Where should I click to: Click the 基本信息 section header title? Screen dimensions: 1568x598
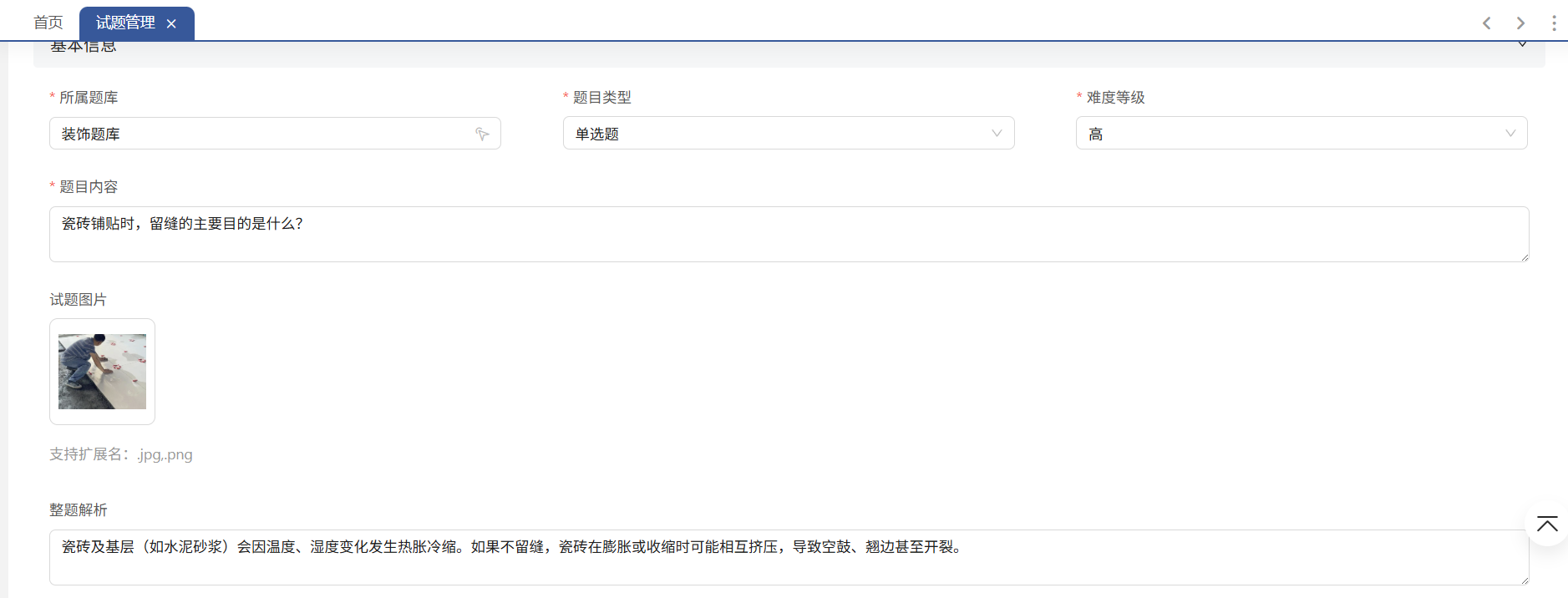pyautogui.click(x=84, y=48)
